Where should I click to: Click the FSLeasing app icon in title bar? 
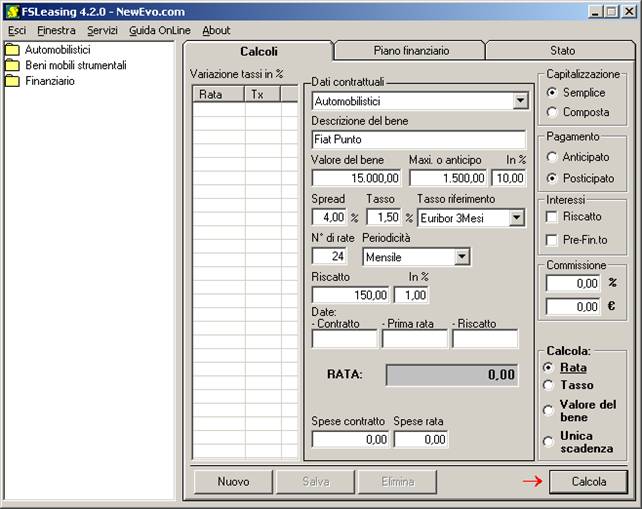(x=13, y=11)
